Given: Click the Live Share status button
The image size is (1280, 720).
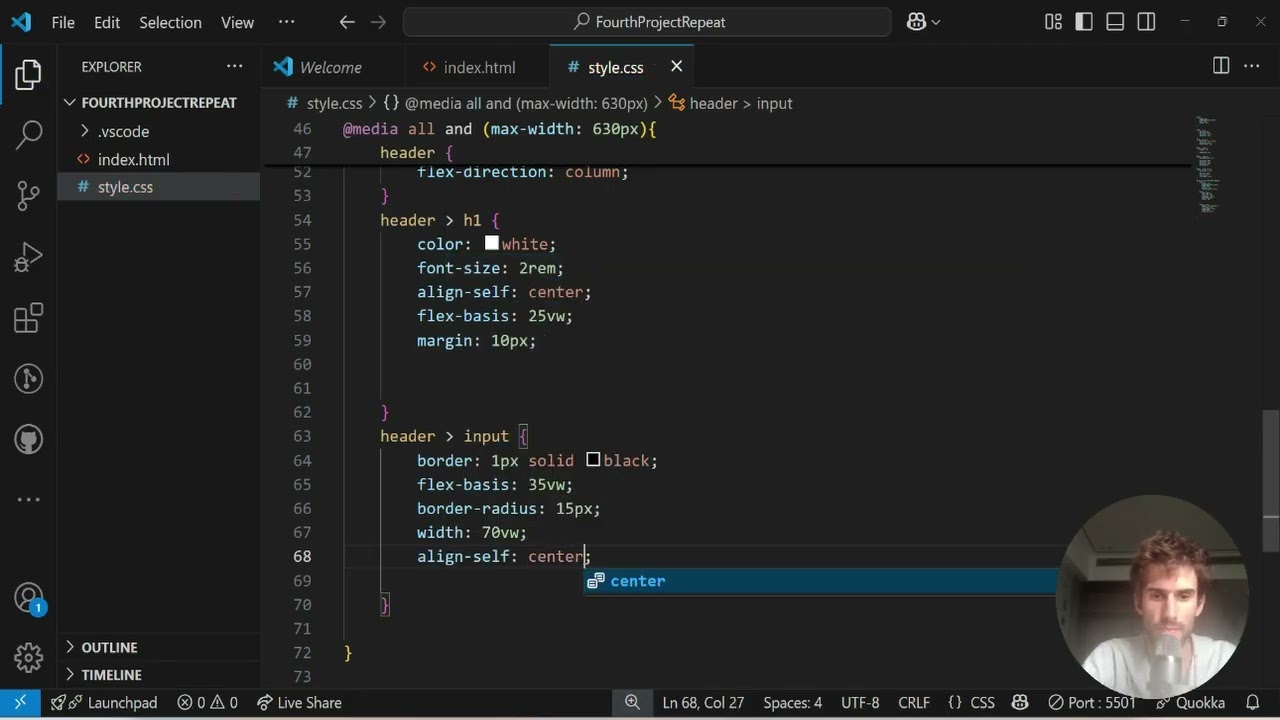Looking at the screenshot, I should [x=299, y=703].
